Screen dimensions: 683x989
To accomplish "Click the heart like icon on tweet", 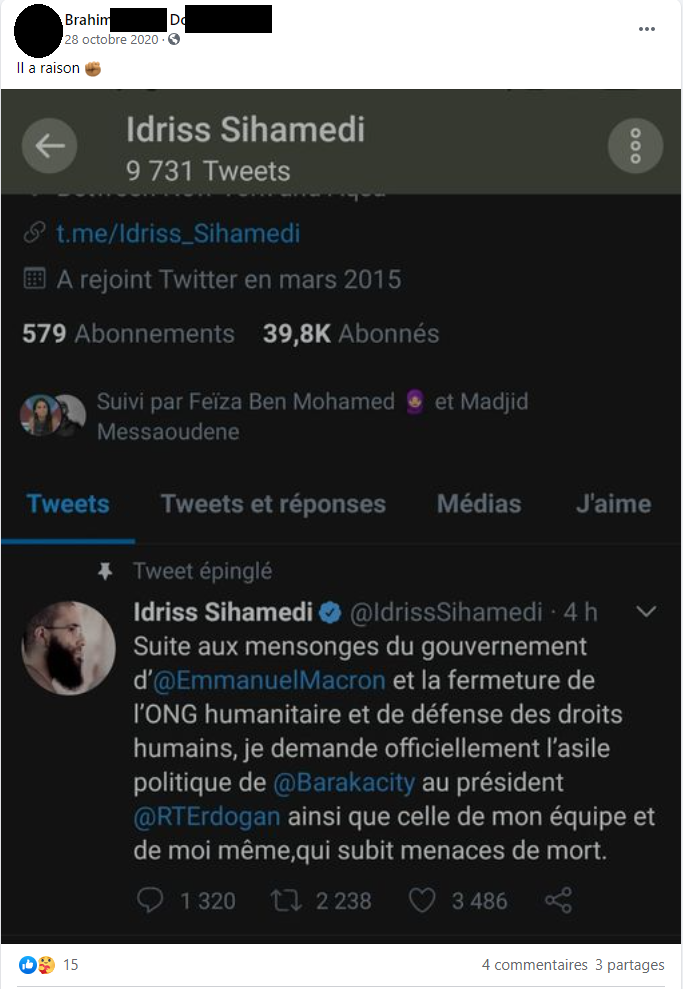I will [x=422, y=901].
